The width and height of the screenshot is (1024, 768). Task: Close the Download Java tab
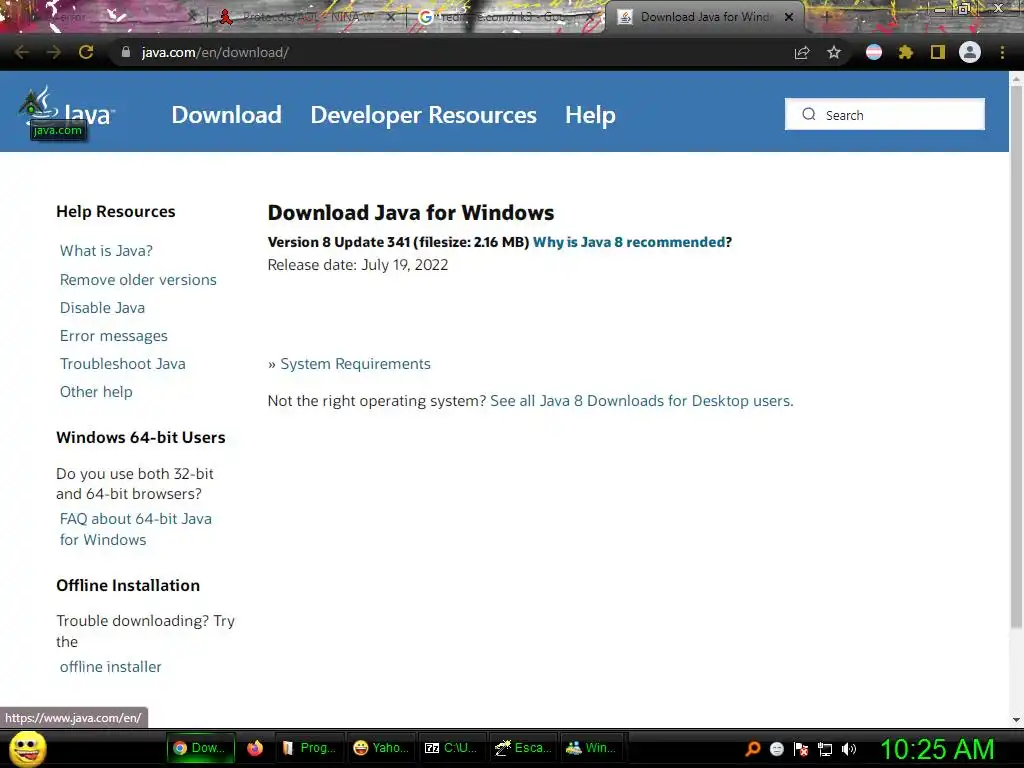coord(789,17)
